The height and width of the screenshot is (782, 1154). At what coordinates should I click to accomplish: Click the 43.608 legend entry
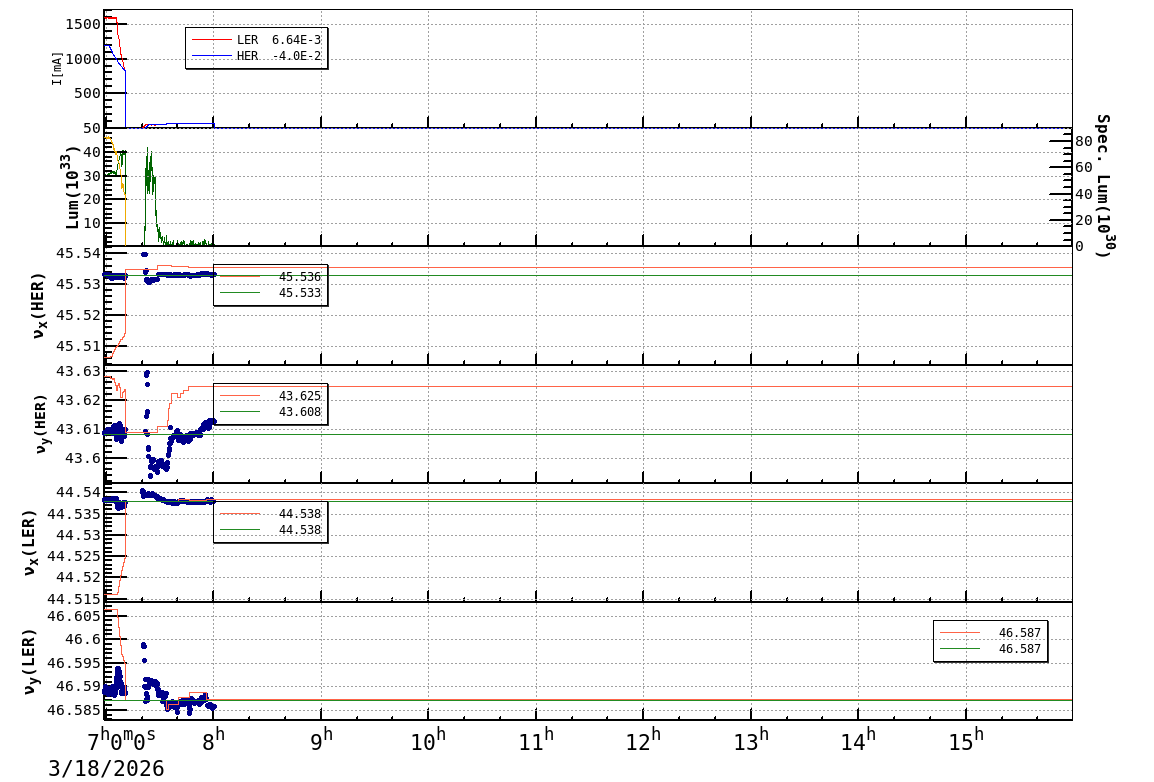pos(270,412)
